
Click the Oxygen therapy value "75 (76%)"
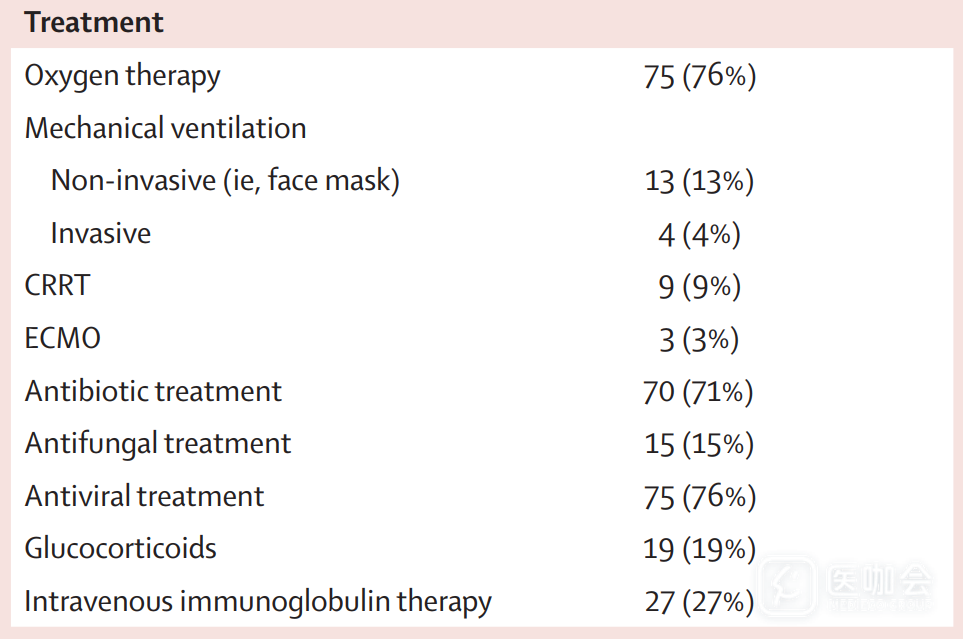pos(699,77)
